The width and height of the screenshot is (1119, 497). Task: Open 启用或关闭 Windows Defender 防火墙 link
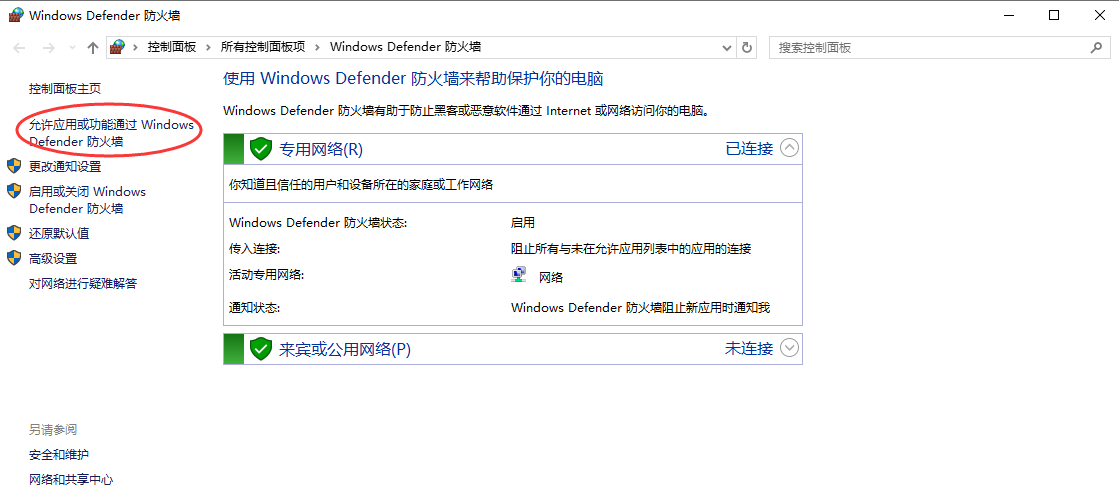(87, 200)
